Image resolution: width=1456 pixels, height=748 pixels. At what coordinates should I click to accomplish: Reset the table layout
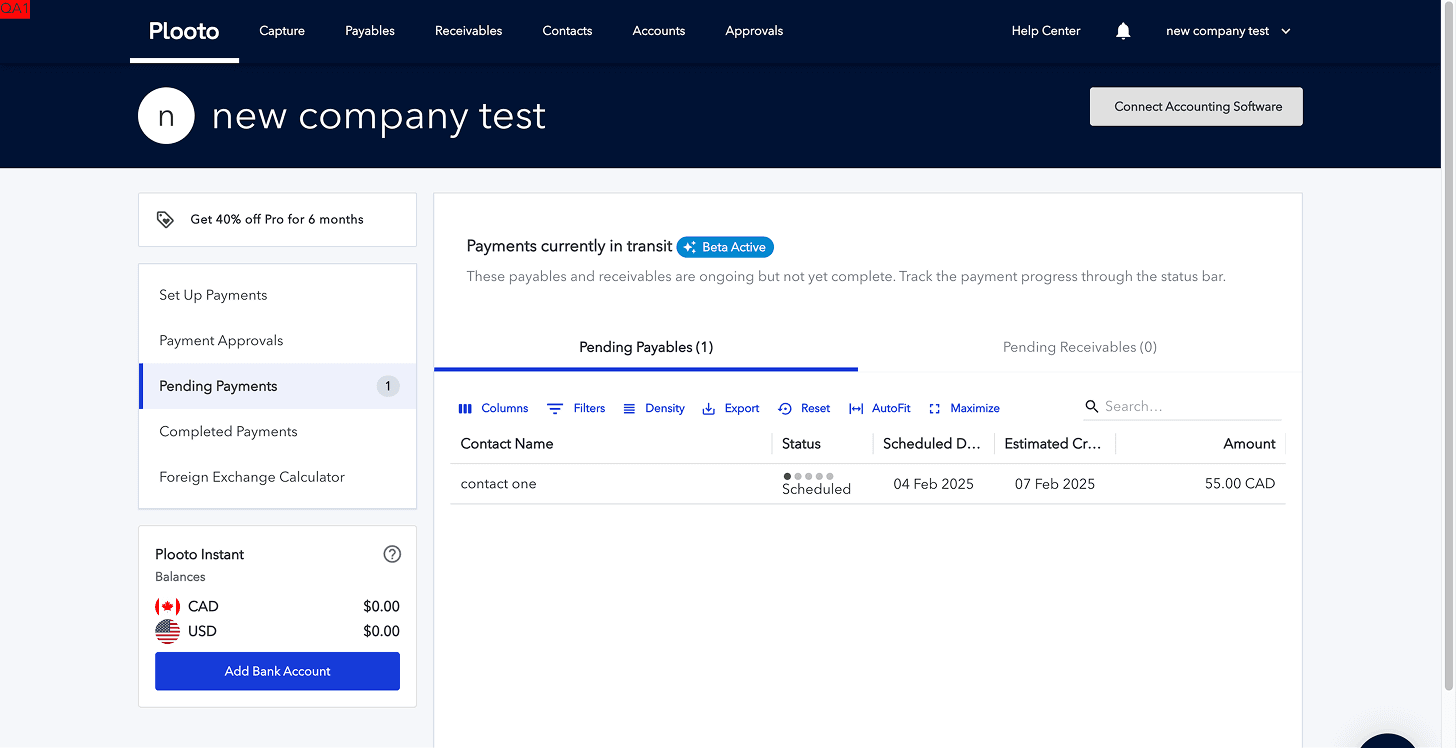click(x=804, y=408)
